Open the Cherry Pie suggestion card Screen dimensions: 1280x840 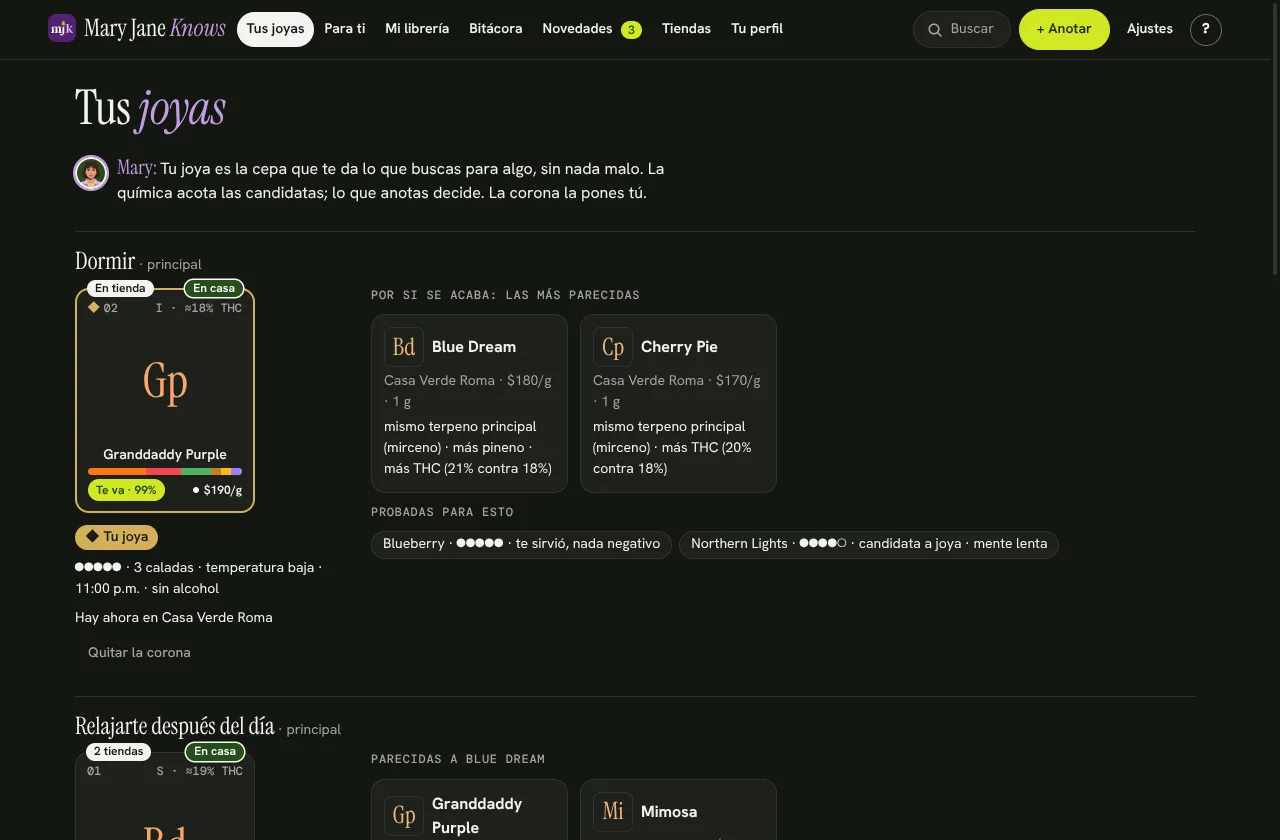coord(678,404)
